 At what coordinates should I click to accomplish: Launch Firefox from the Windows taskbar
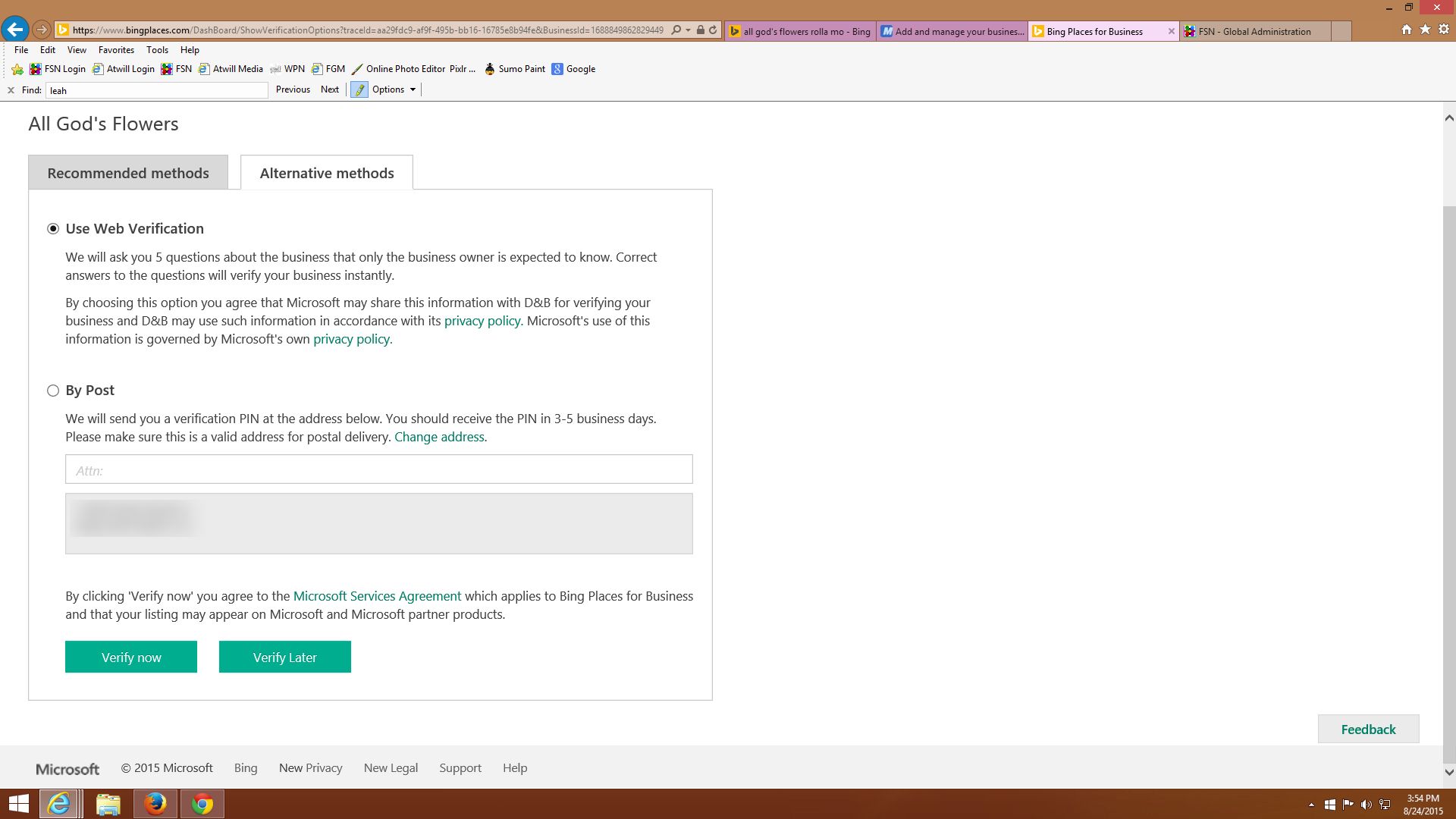click(x=155, y=804)
